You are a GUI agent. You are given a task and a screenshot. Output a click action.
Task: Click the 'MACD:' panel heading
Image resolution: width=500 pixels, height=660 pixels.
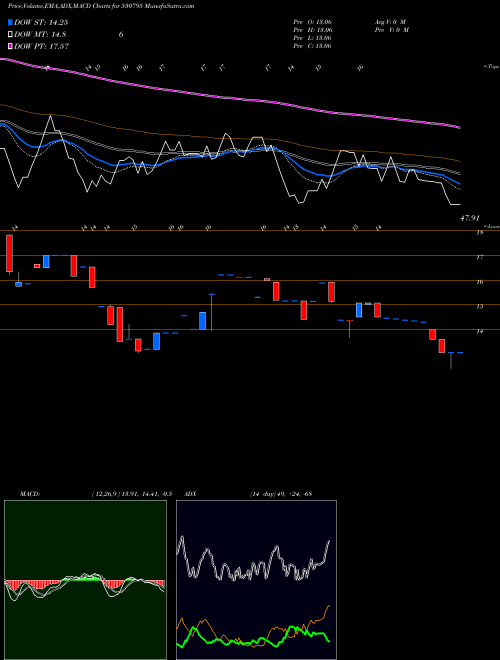point(29,494)
